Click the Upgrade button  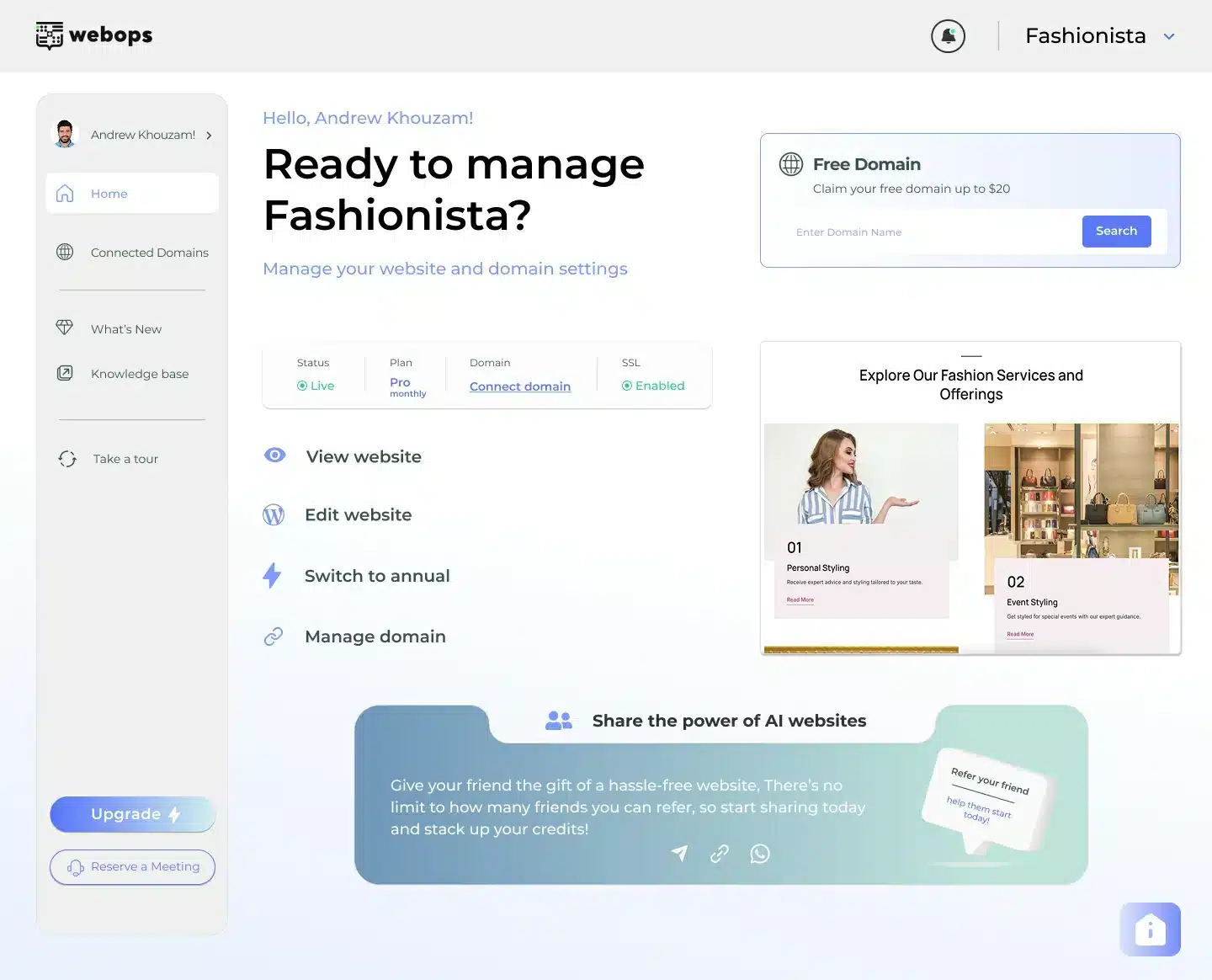[132, 814]
